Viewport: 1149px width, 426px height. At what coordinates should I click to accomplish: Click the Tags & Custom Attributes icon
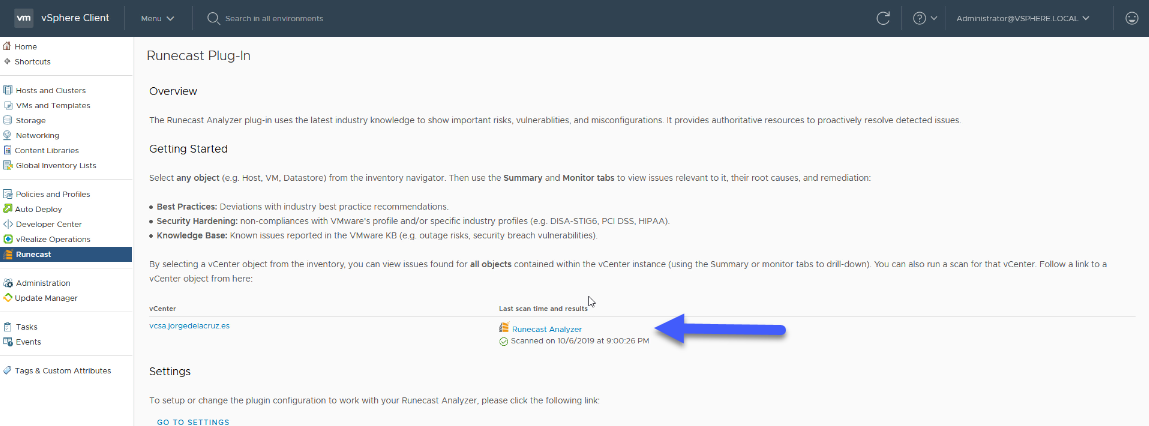pos(8,370)
